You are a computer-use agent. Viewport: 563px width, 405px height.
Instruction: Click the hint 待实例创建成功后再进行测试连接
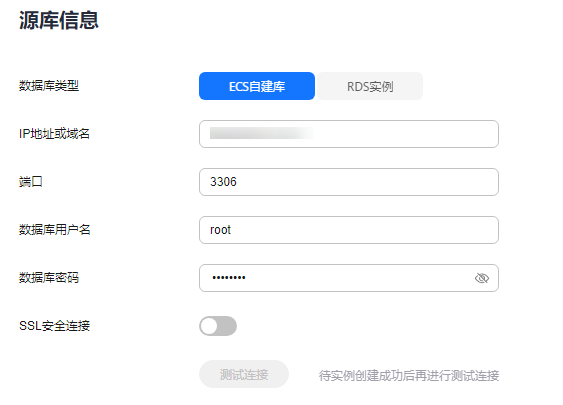coord(409,376)
